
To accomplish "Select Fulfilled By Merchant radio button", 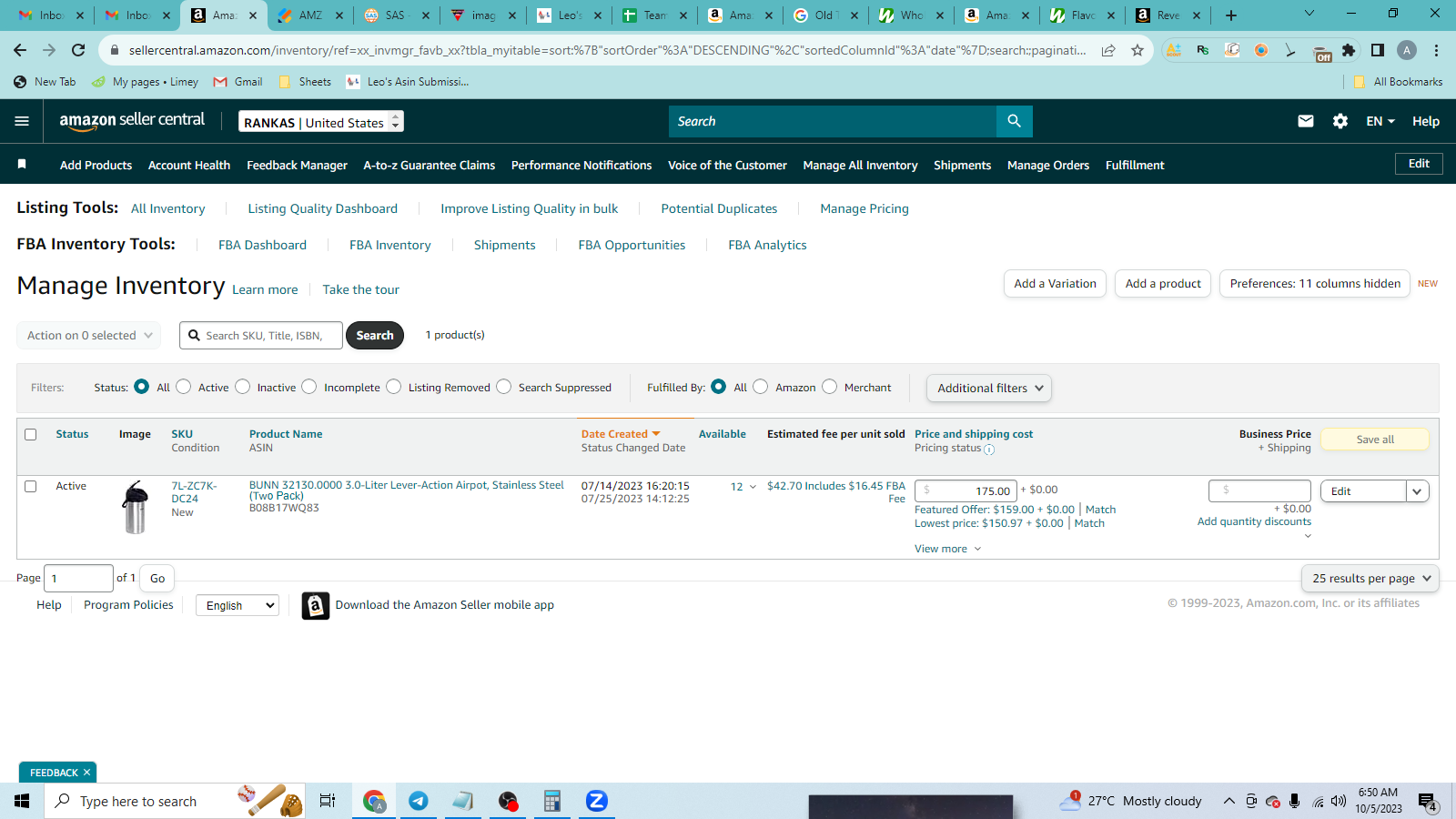I will click(x=830, y=387).
